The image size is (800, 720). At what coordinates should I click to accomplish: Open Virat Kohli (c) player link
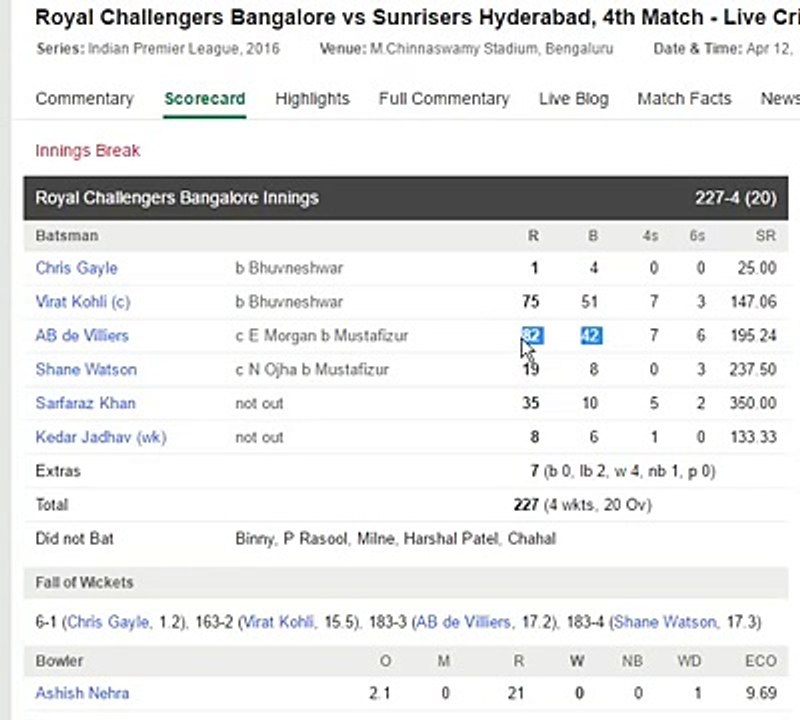click(x=83, y=302)
